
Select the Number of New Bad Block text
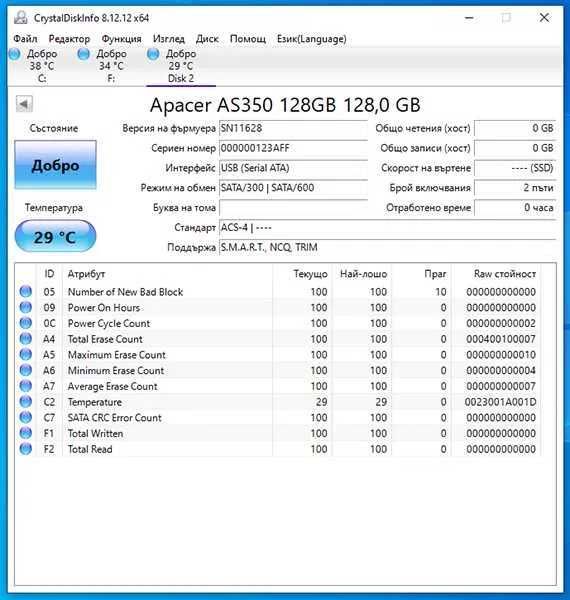125,292
